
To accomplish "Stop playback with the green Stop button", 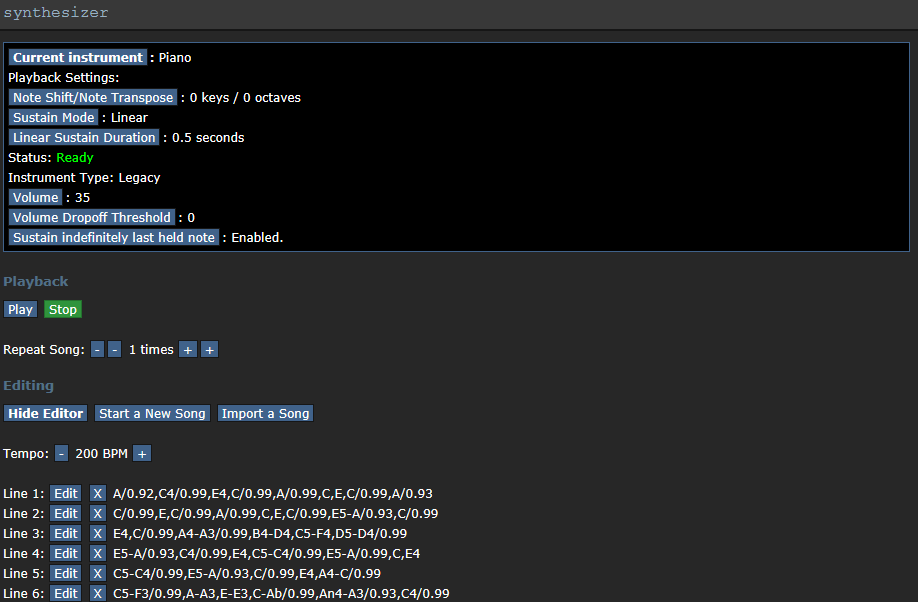I will 63,309.
